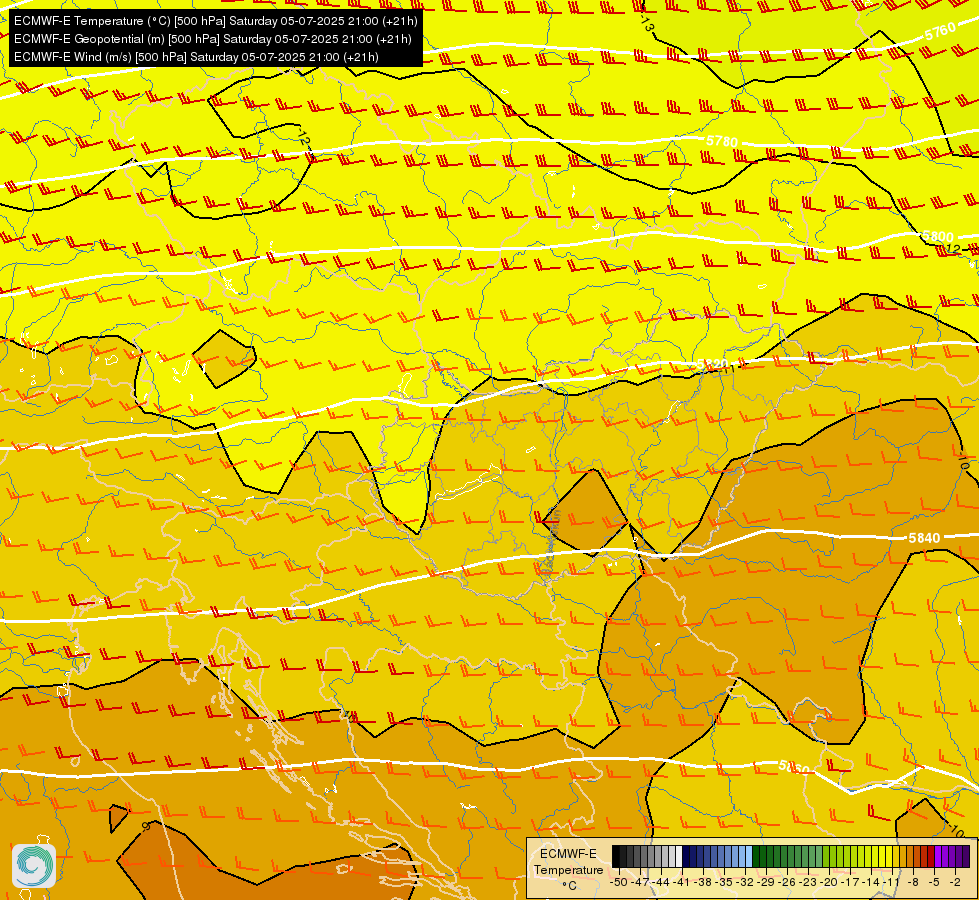Screen dimensions: 979x900
Task: Click the 5780 geopotential contour label
Action: pos(722,141)
